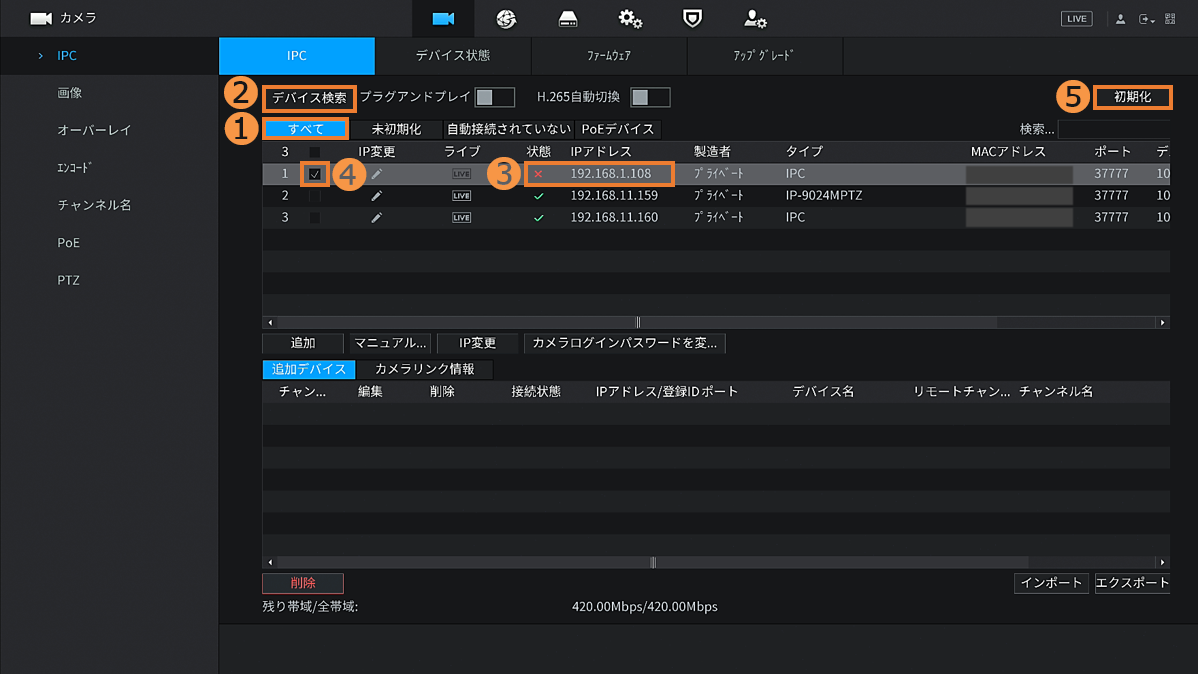Open the Security shield icon
This screenshot has width=1198, height=674.
(x=692, y=19)
